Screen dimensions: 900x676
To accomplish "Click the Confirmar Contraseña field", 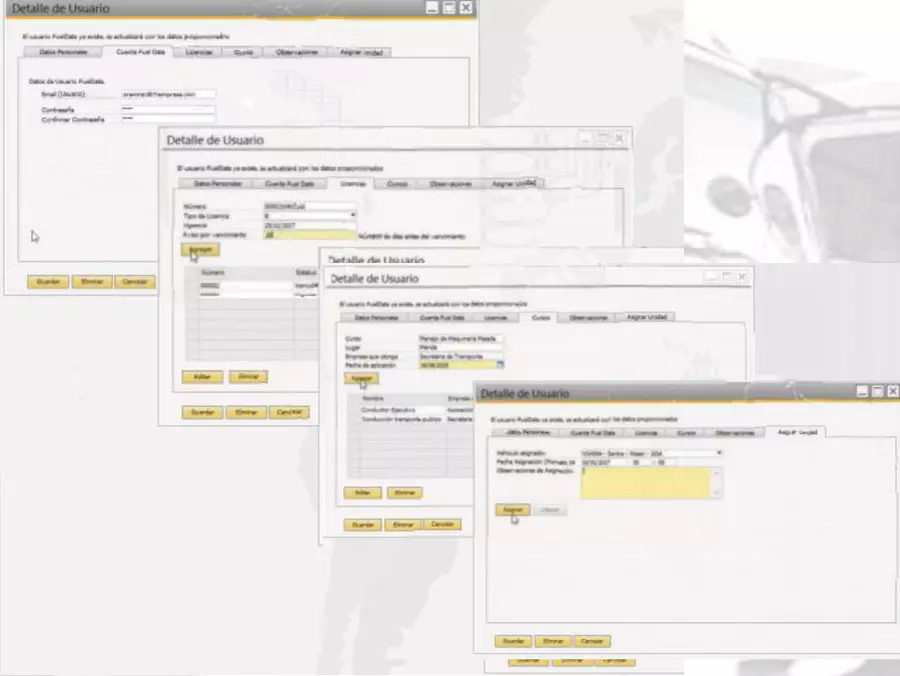I will point(168,118).
